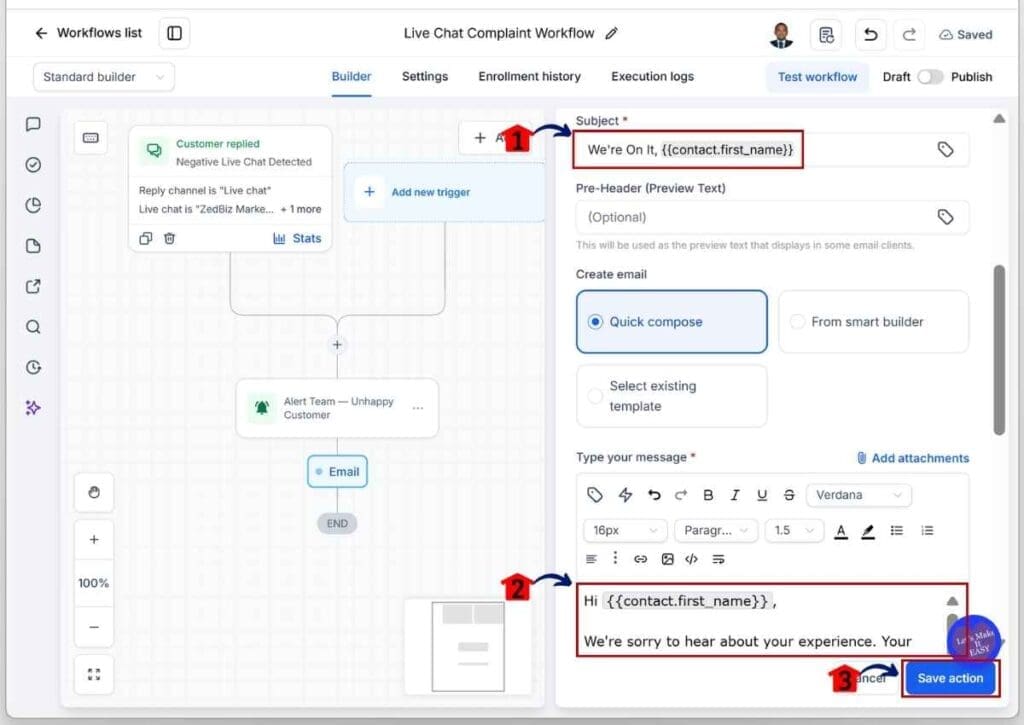This screenshot has width=1024, height=725.
Task: Insert custom value tag in Subject
Action: 945,150
